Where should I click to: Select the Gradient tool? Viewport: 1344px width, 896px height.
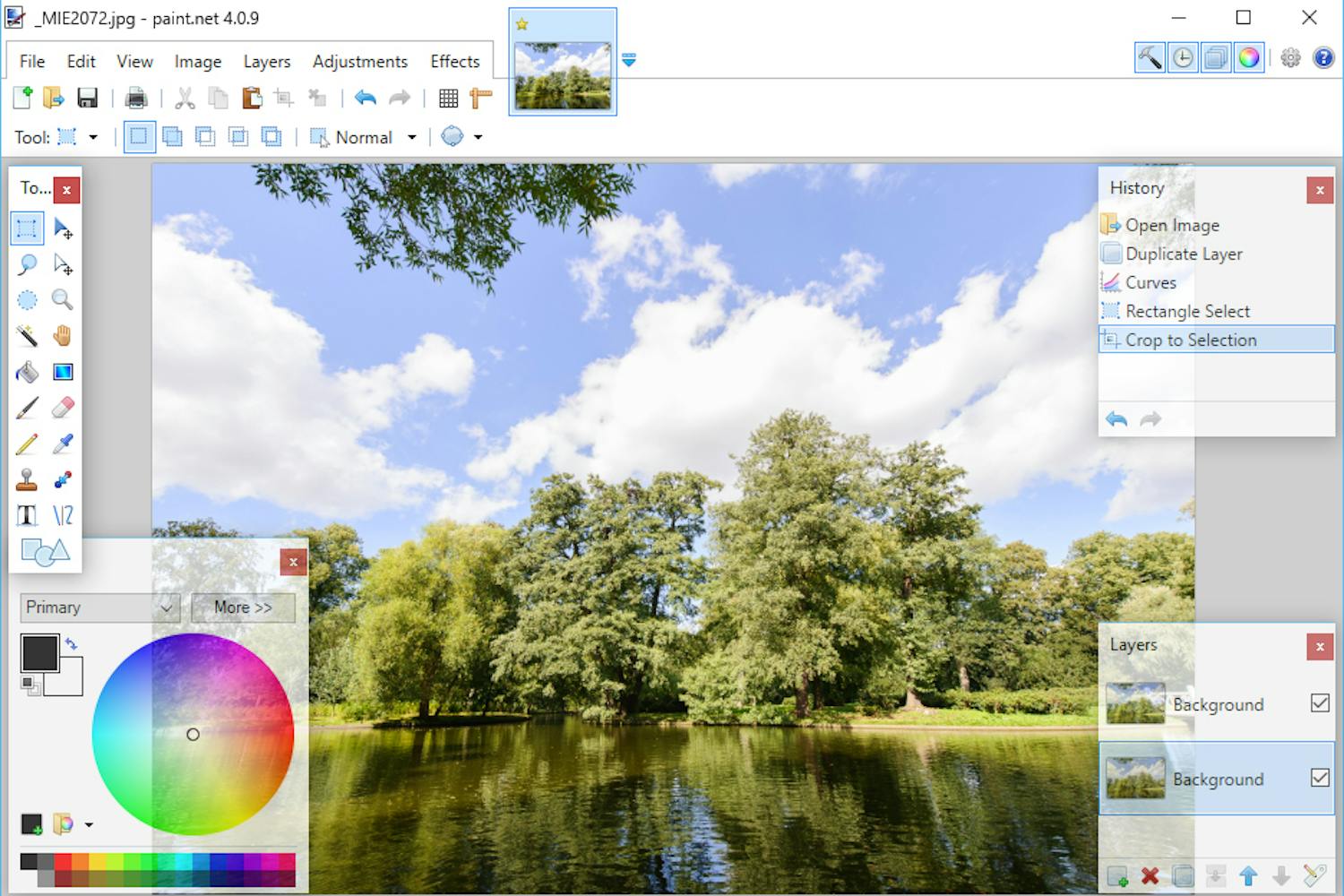pos(62,371)
